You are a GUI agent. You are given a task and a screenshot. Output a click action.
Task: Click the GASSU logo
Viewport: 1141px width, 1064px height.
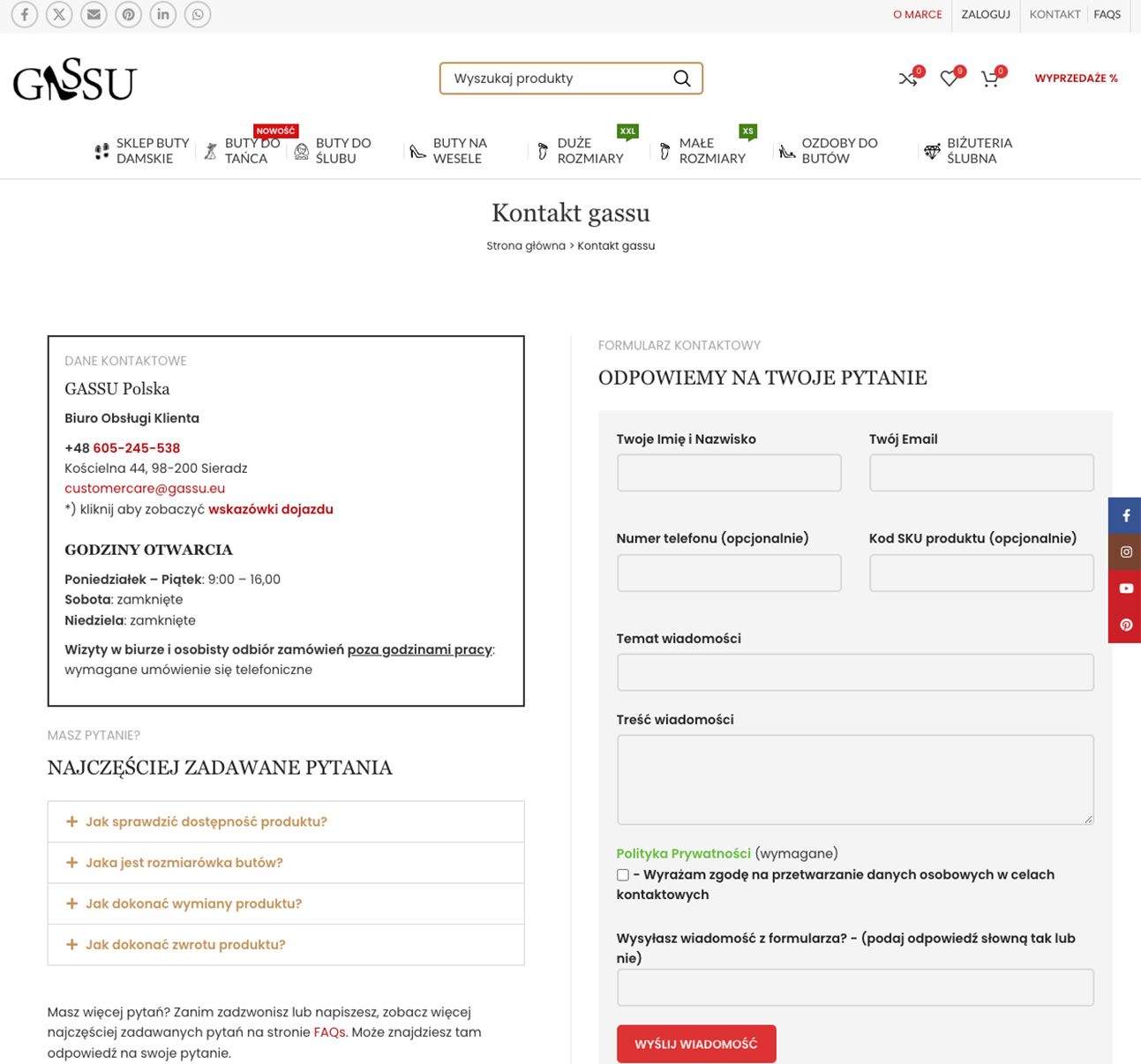click(x=75, y=79)
